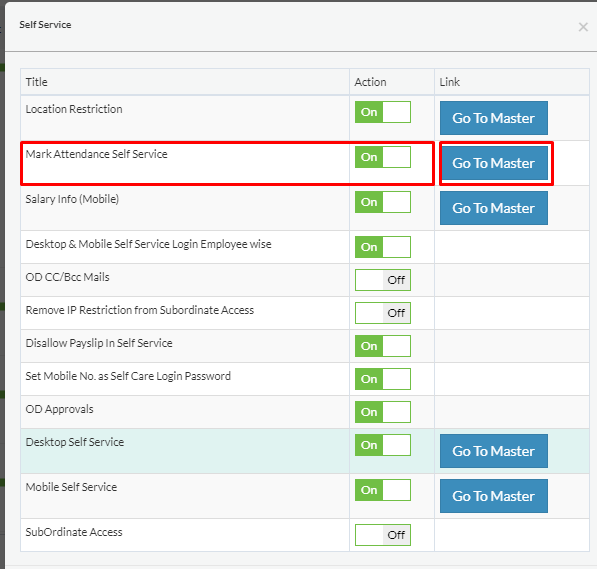Click Go To Master for Mark Attendance
Viewport: 597px width, 569px height.
point(494,163)
